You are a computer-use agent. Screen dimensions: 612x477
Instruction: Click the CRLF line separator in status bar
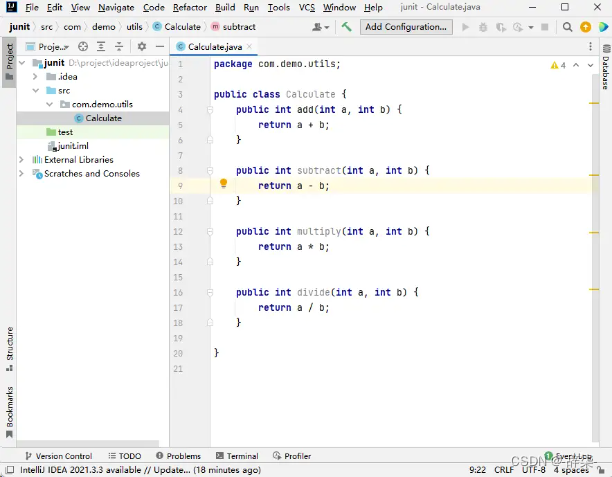tap(504, 470)
